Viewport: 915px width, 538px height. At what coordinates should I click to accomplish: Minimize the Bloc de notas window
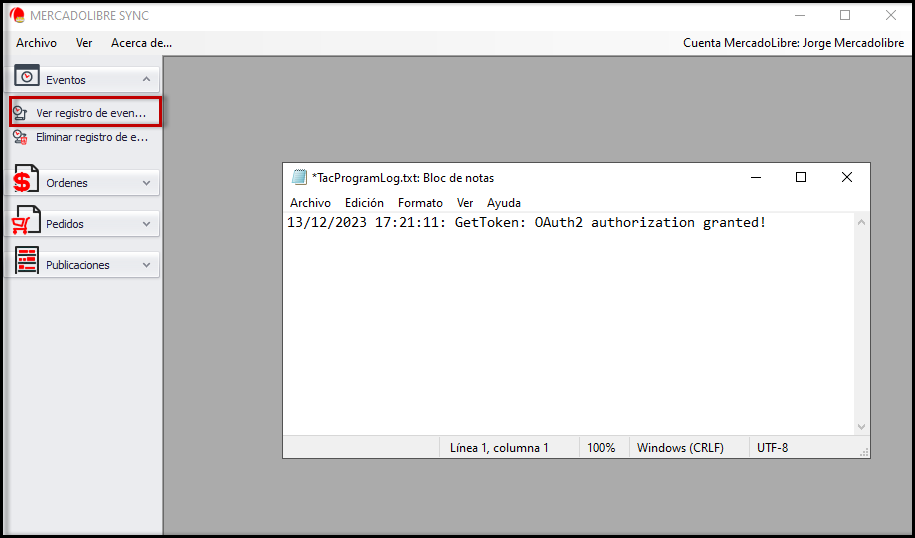(x=756, y=177)
